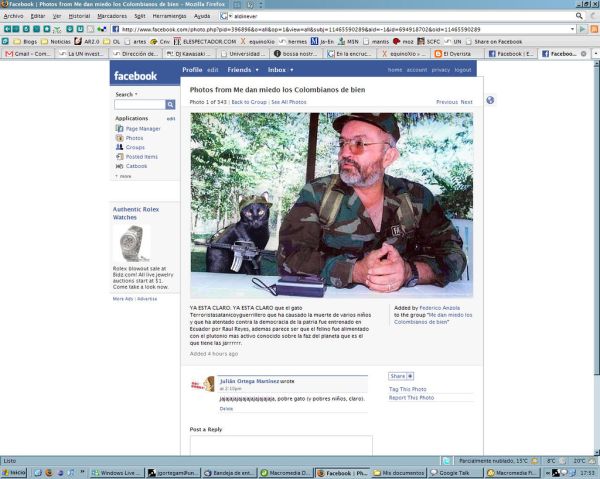This screenshot has height=479, width=600.
Task: Open the moz bookmark
Action: tap(403, 42)
